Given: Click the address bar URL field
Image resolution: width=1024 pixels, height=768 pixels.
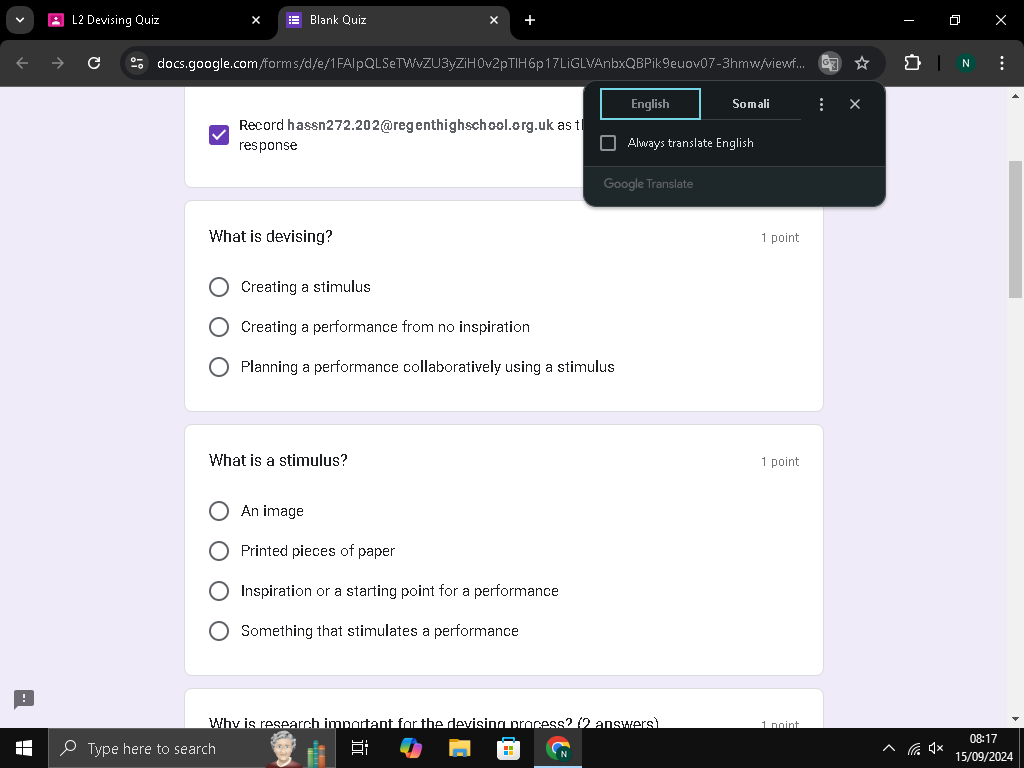Looking at the screenshot, I should (x=481, y=63).
